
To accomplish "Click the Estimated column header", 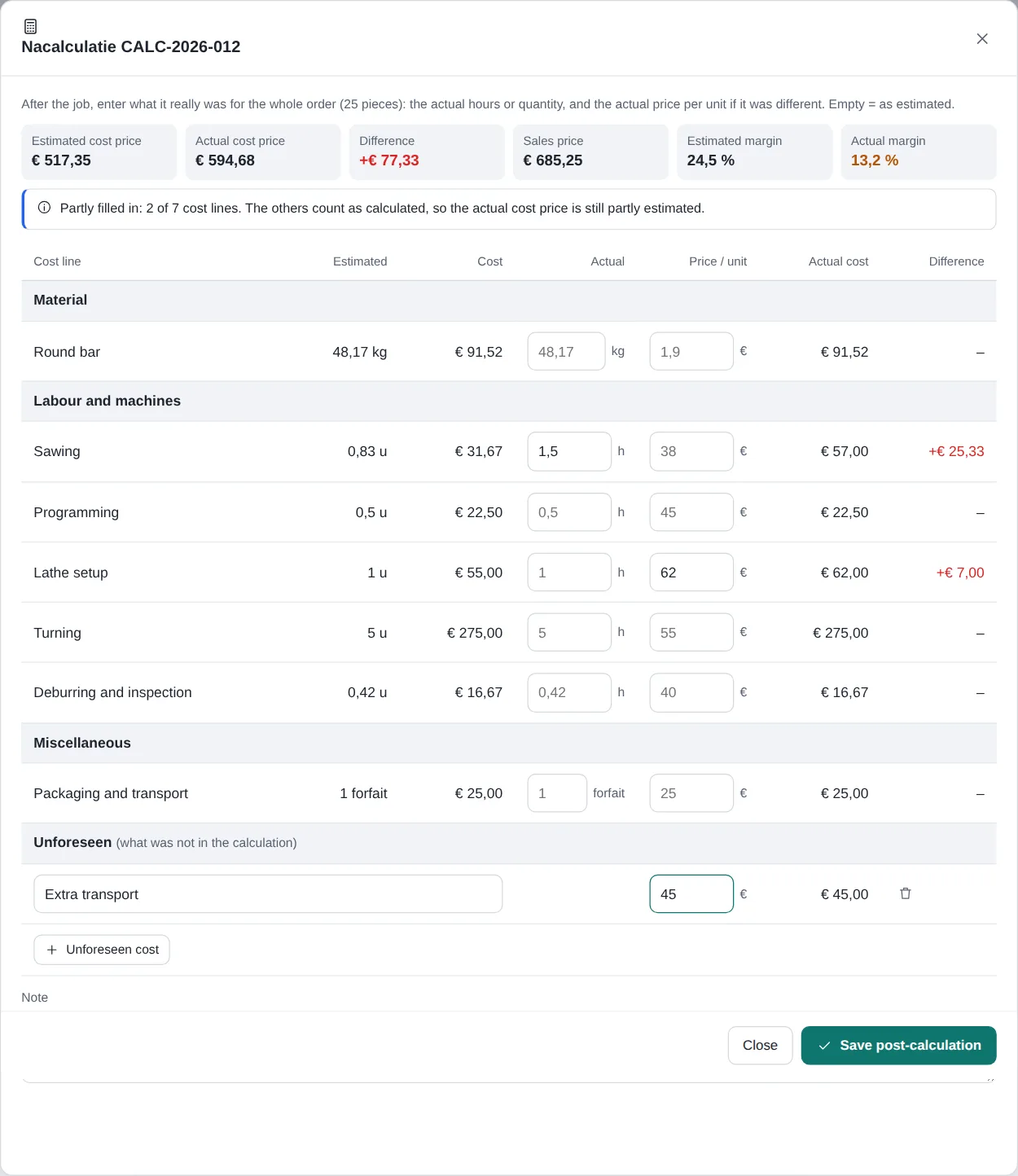I will [360, 261].
